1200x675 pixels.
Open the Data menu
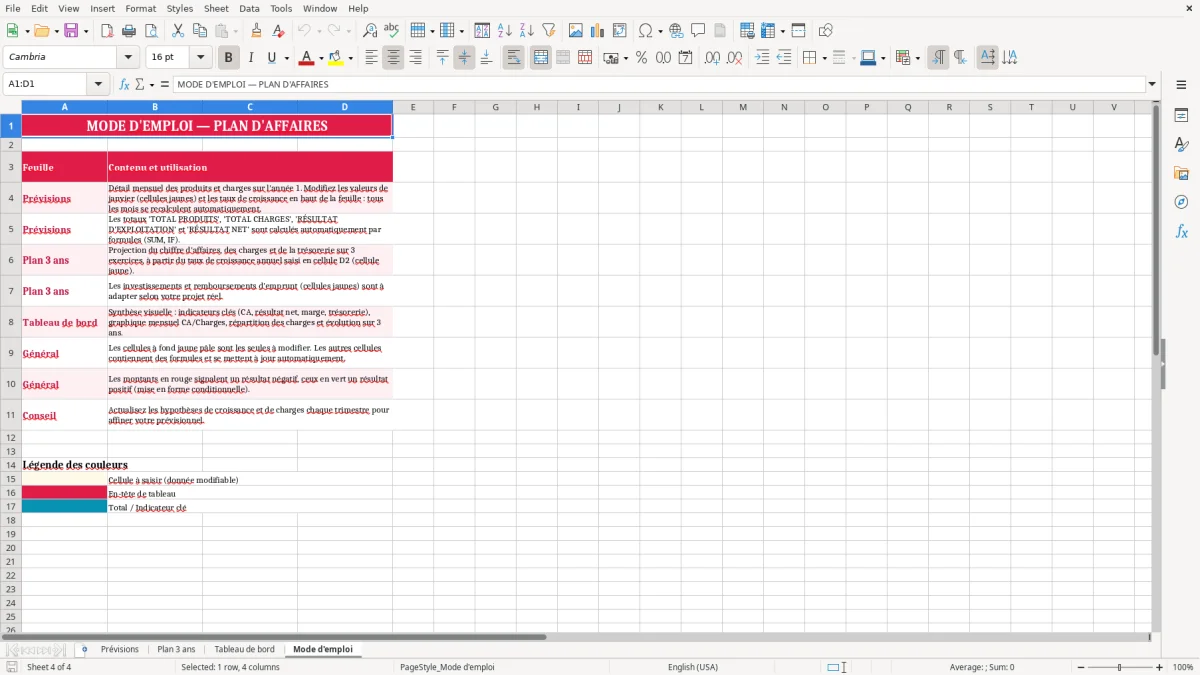click(250, 8)
